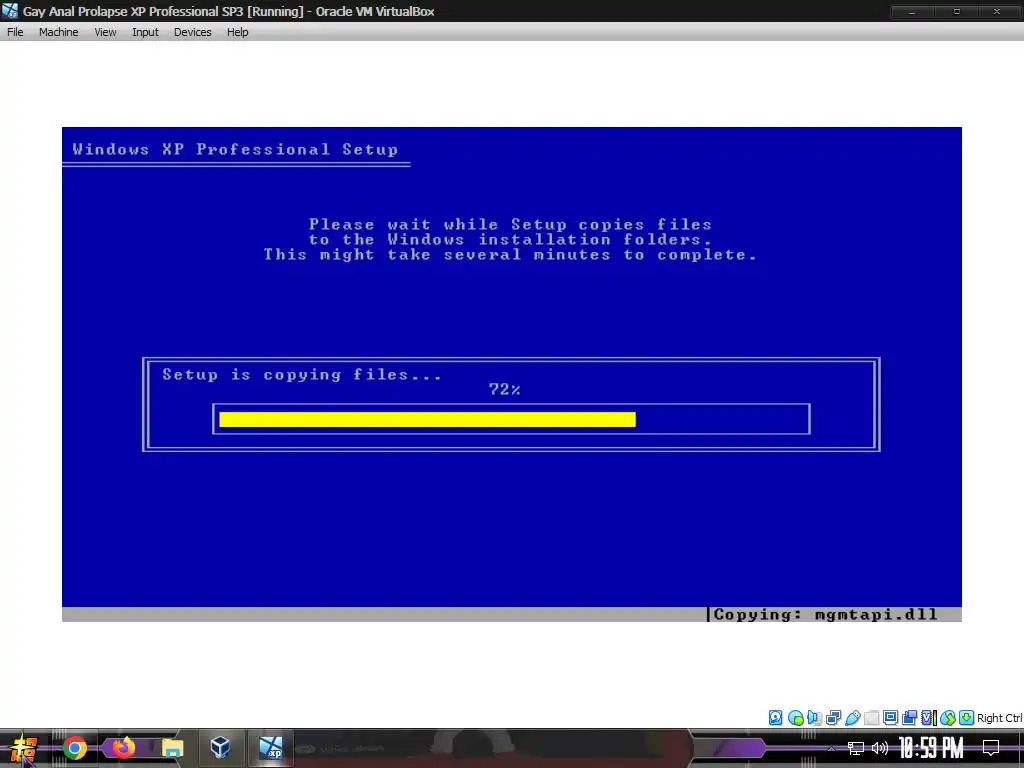Screen dimensions: 1024x768
Task: Minimize the VirtualBox window
Action: click(912, 12)
